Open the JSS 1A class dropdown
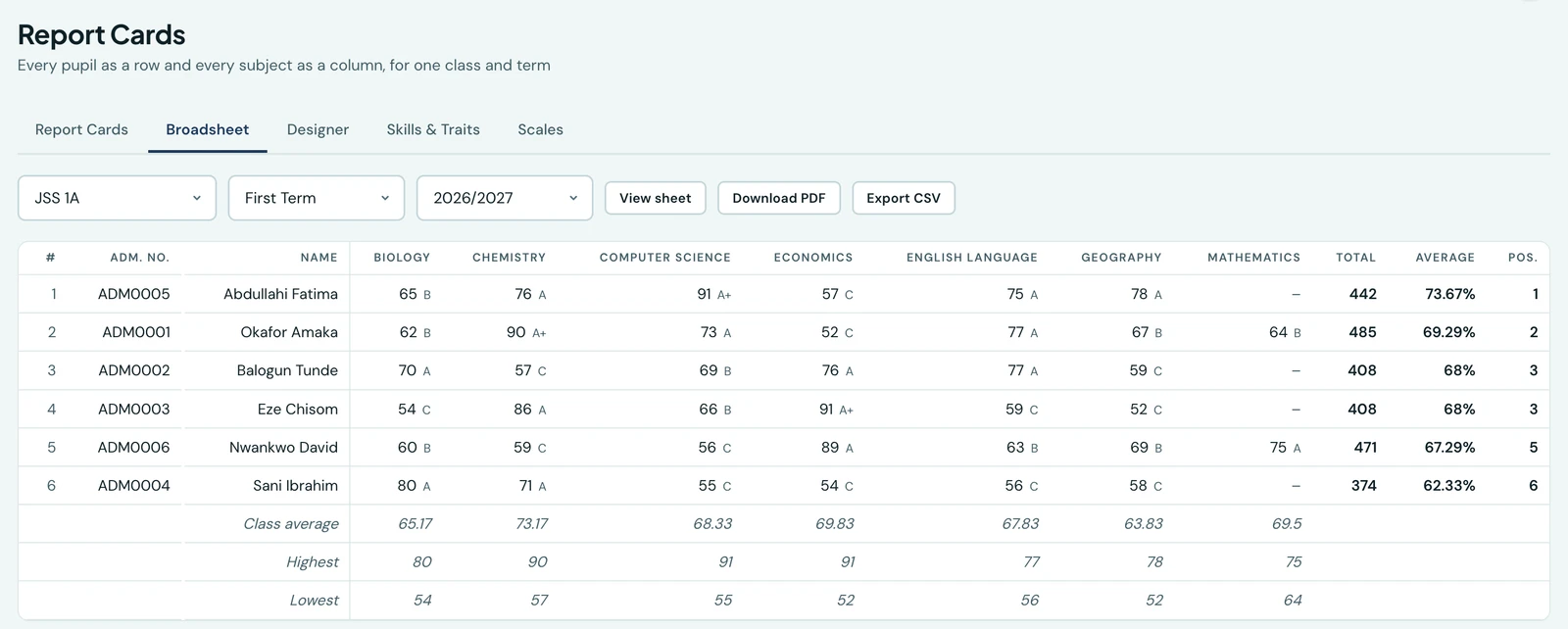 pyautogui.click(x=117, y=198)
